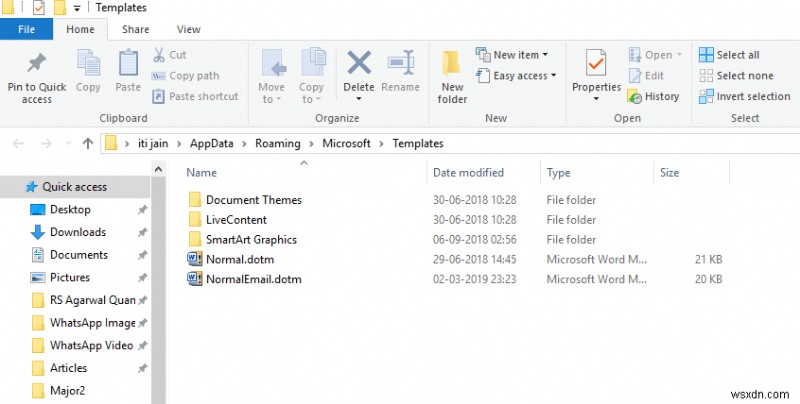Click the Delete icon in Organize group
Image resolution: width=800 pixels, height=404 pixels.
[x=359, y=64]
